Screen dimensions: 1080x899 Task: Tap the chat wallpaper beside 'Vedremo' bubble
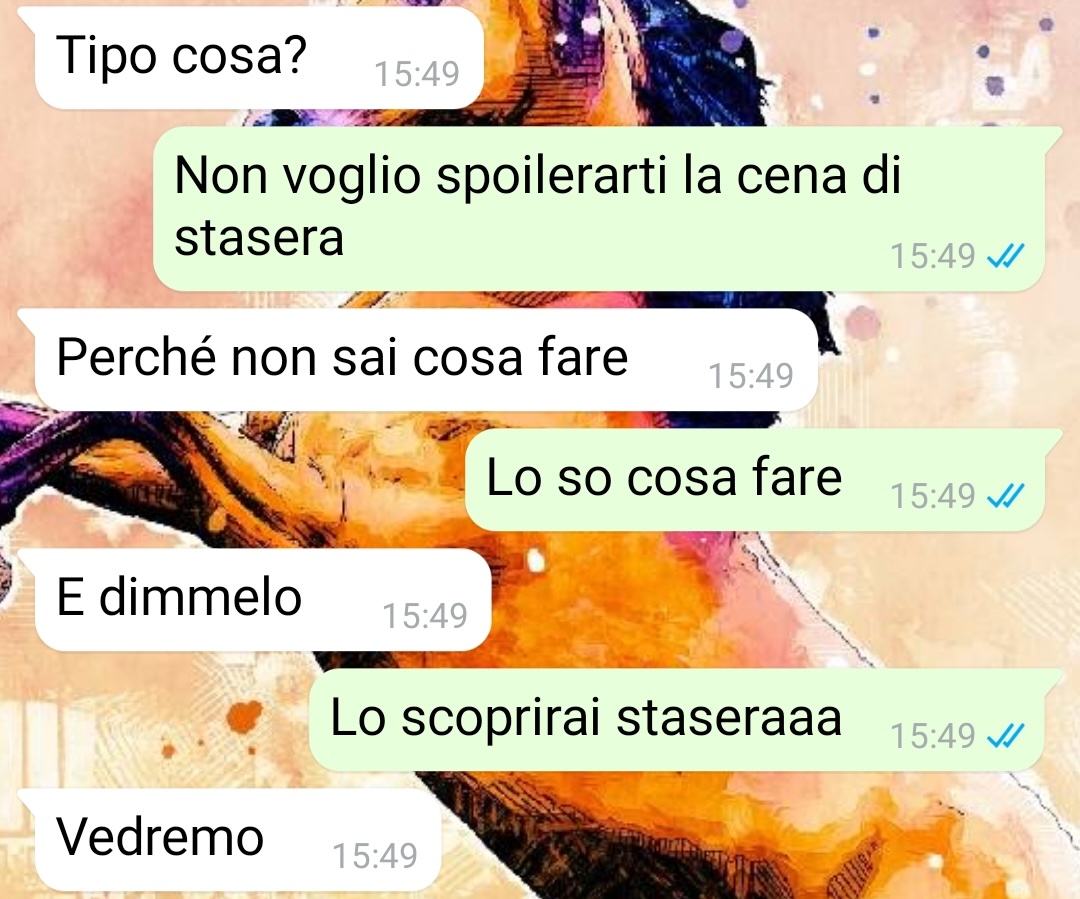tap(758, 840)
